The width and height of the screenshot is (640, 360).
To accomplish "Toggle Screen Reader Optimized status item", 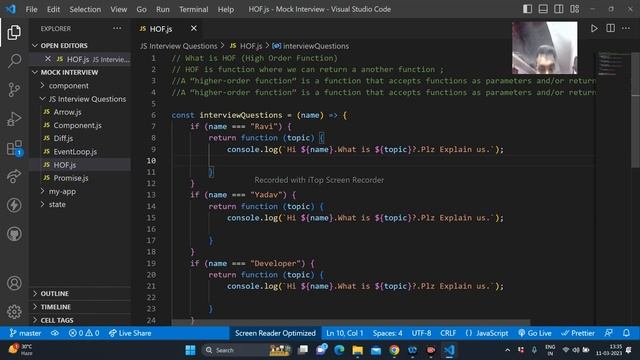I will coord(275,333).
